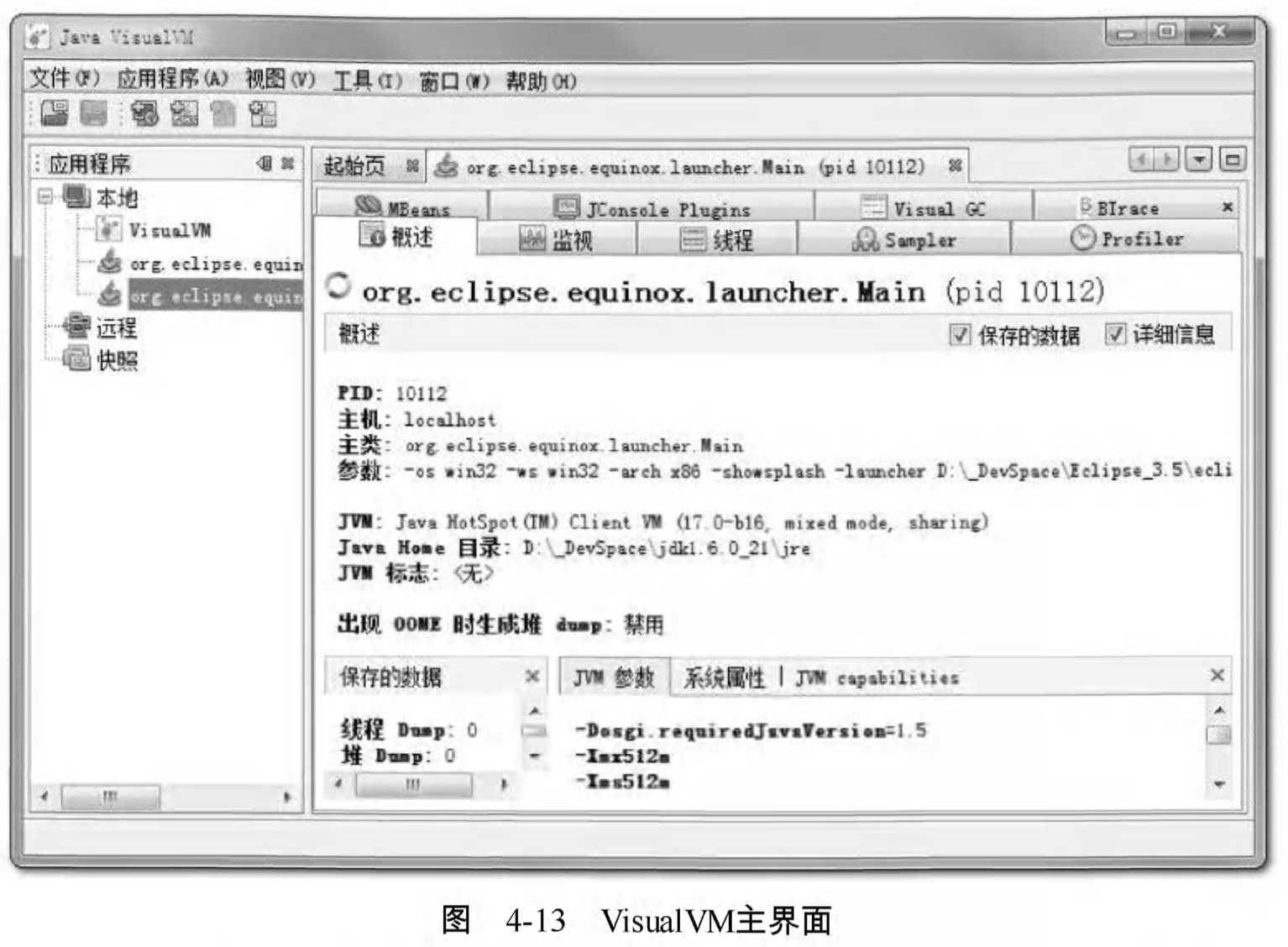
Task: Uncheck the 详细信息 checkbox
Action: 1114,333
